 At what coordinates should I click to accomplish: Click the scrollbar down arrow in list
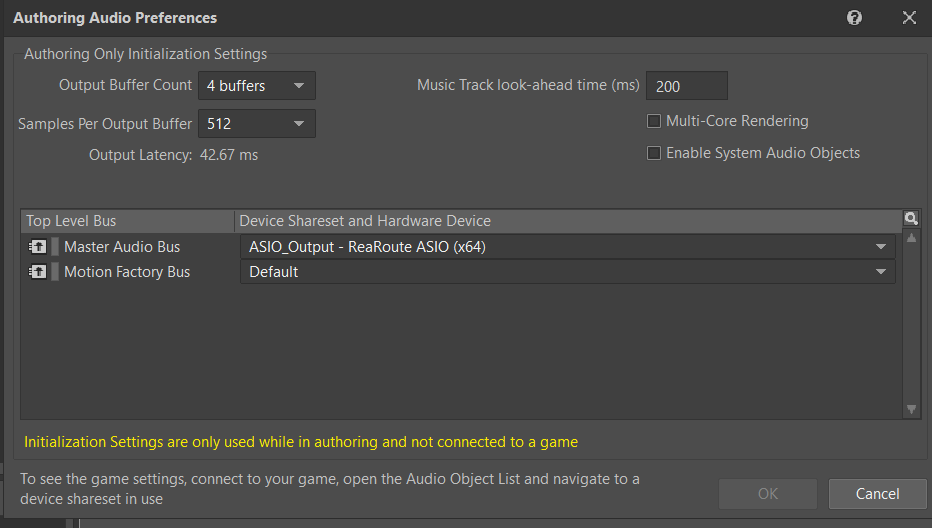tap(911, 409)
